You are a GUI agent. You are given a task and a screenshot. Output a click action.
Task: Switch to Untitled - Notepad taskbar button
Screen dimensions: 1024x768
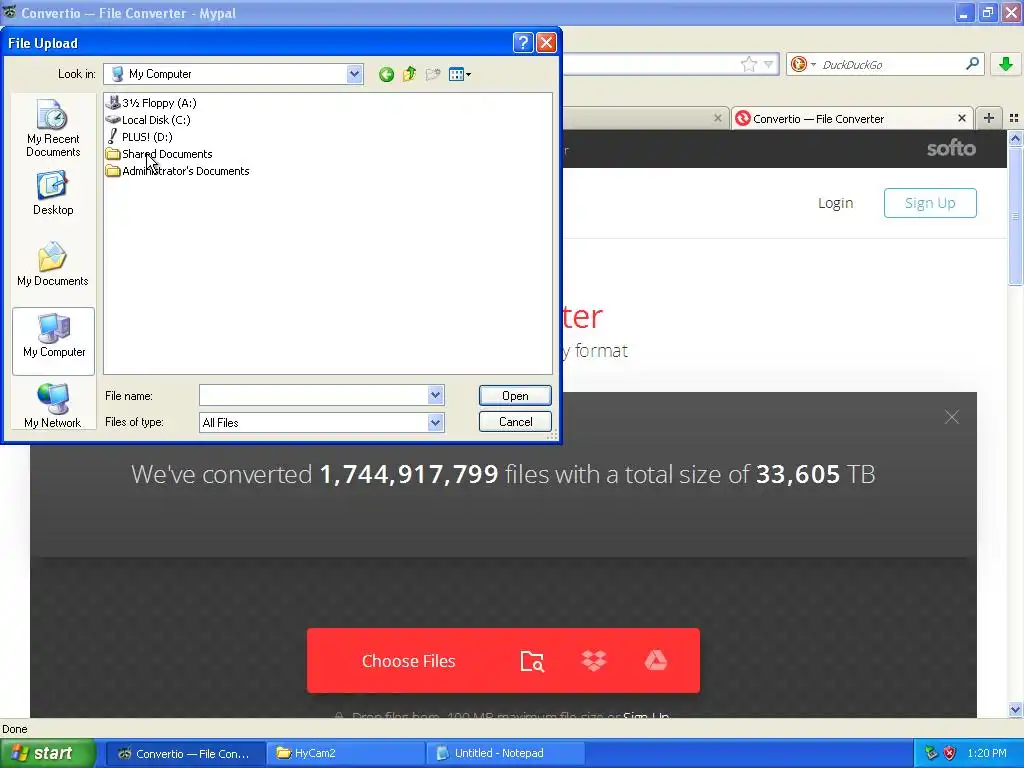click(x=505, y=754)
